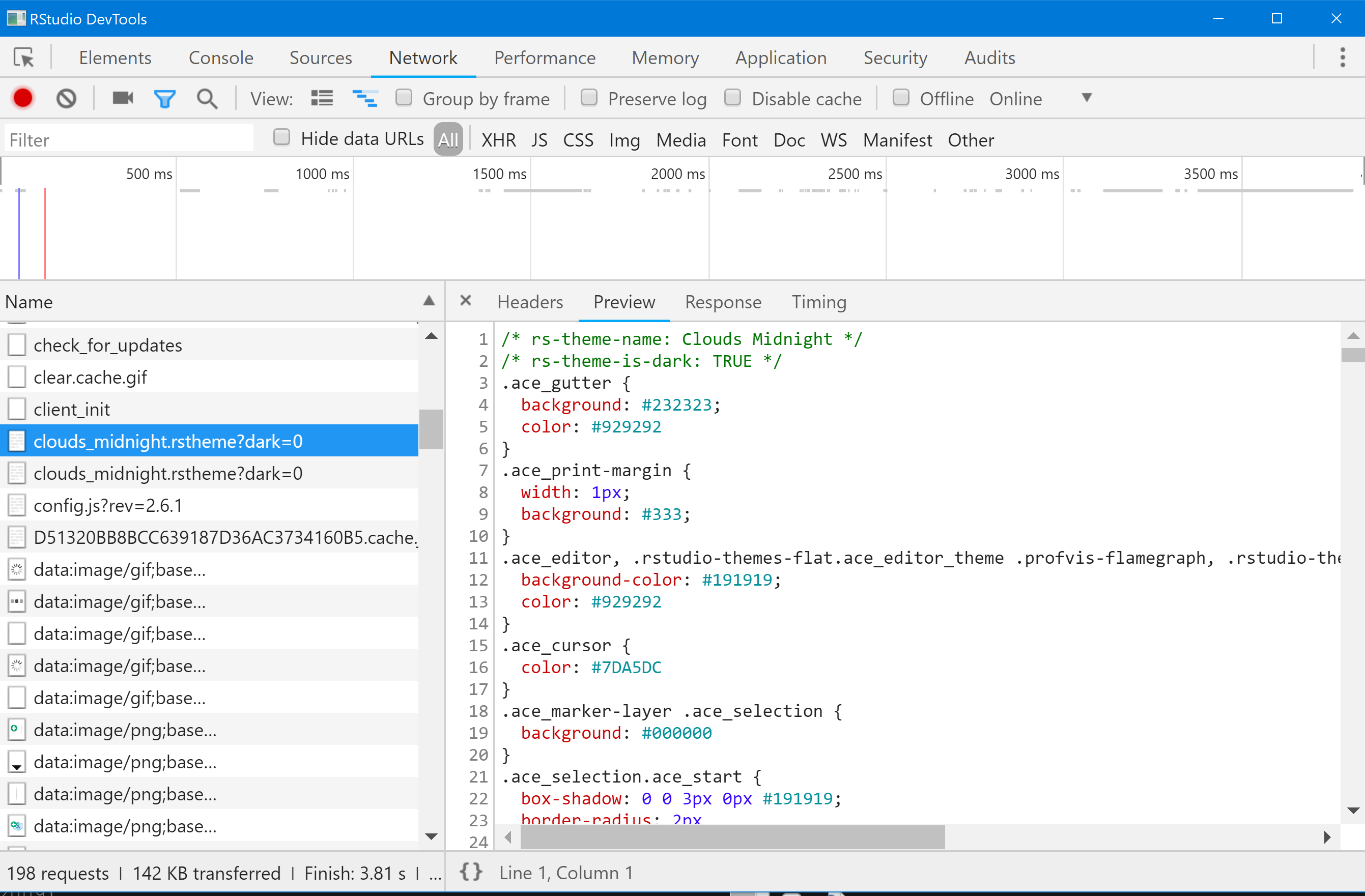Open the Headers tab of request details
This screenshot has width=1365, height=896.
click(x=530, y=302)
